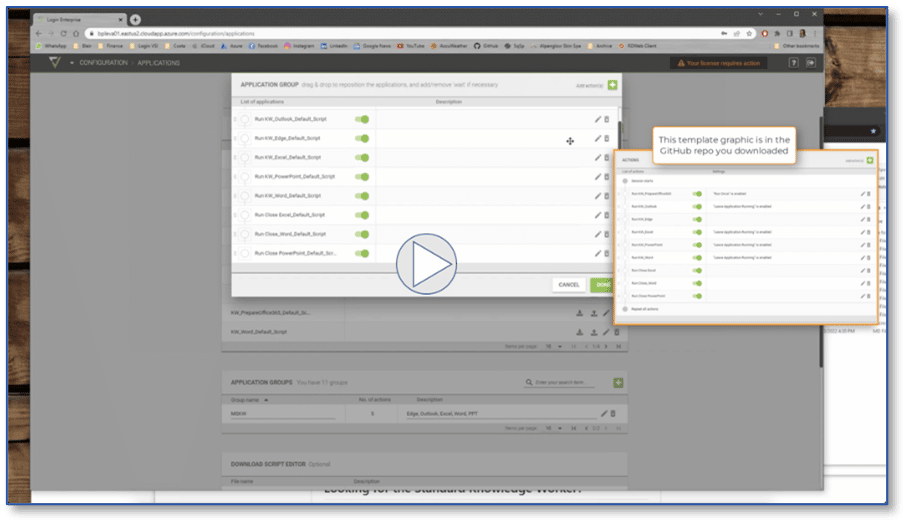Image resolution: width=907 pixels, height=524 pixels.
Task: Toggle the Run KW_Word_Default_Script switch
Action: pyautogui.click(x=362, y=196)
